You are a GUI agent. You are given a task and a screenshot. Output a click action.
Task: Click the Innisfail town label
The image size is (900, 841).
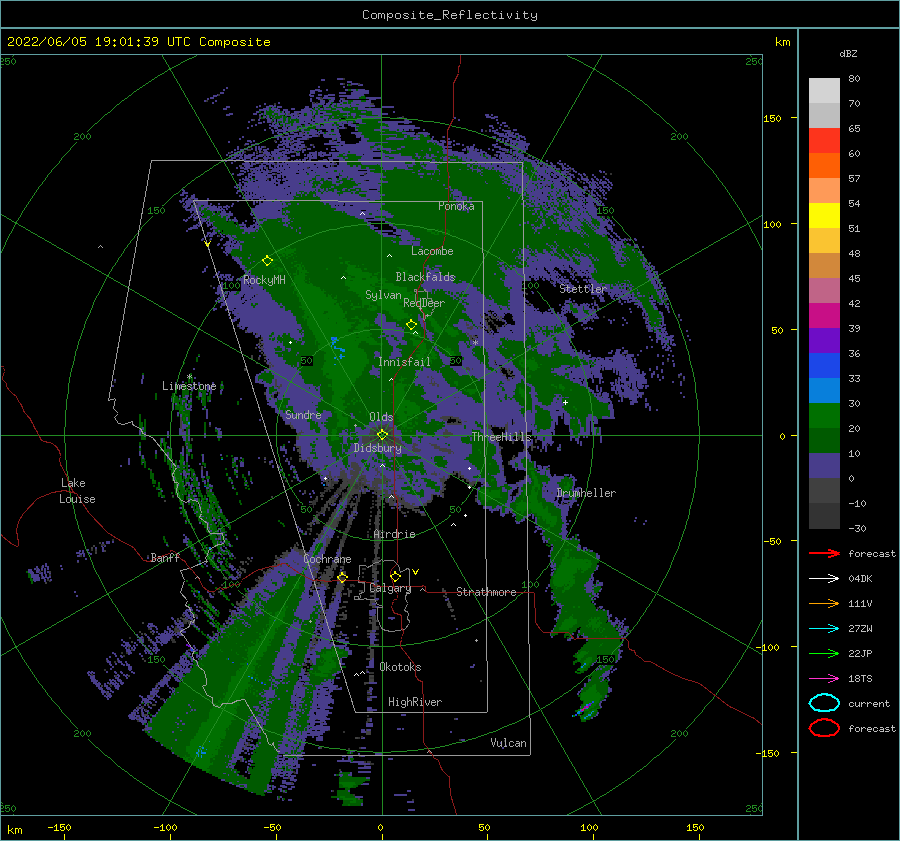tap(404, 362)
